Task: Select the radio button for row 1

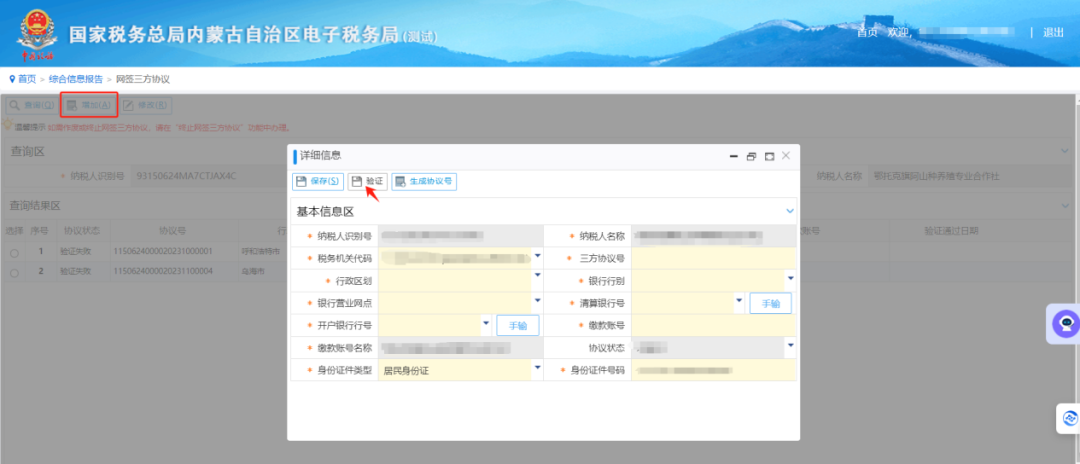Action: click(14, 253)
